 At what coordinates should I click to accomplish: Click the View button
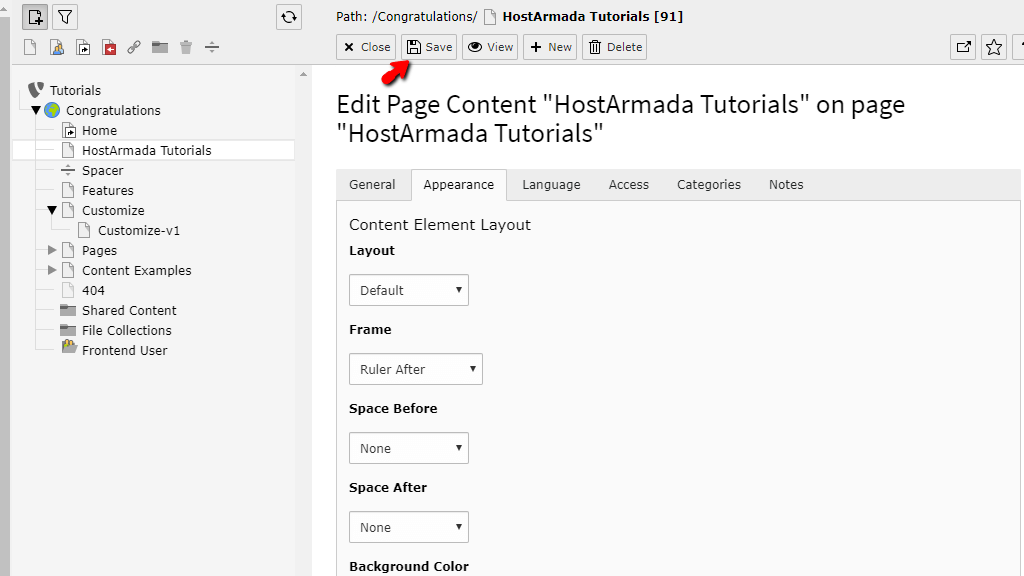pyautogui.click(x=490, y=47)
